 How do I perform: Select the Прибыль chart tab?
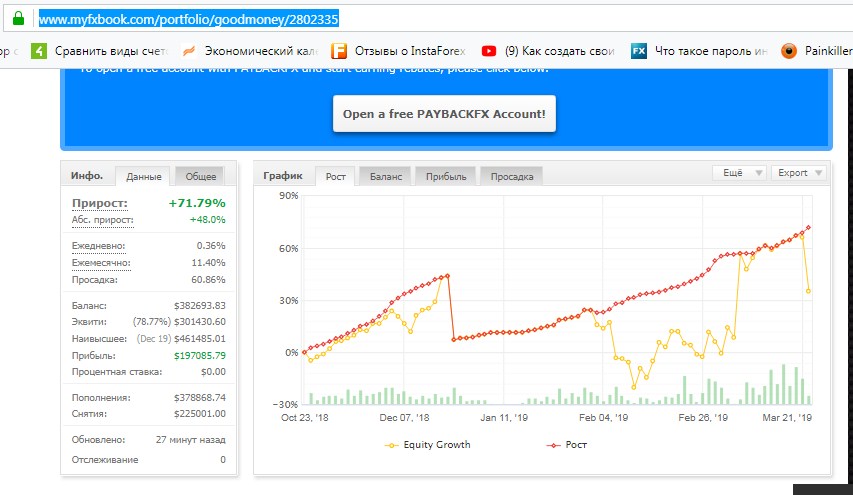click(446, 176)
